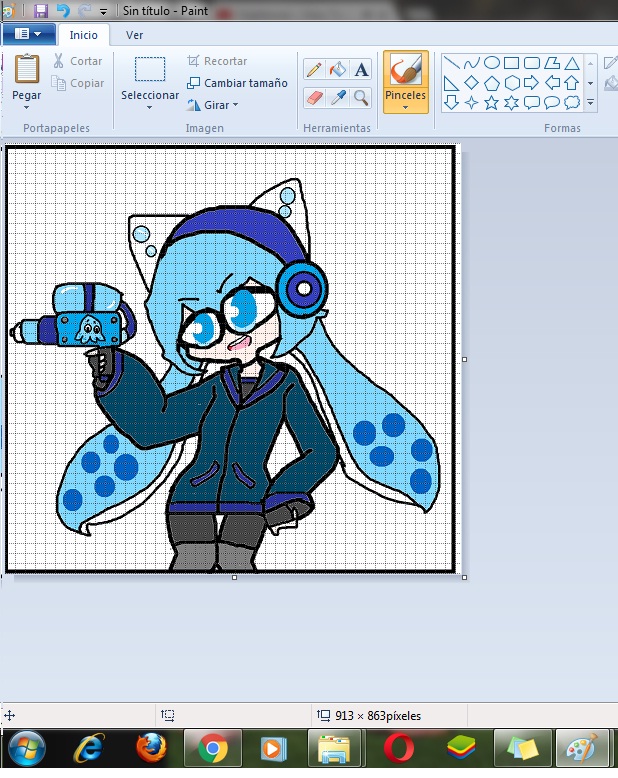Click the Save icon in title bar
The image size is (618, 778).
(41, 10)
